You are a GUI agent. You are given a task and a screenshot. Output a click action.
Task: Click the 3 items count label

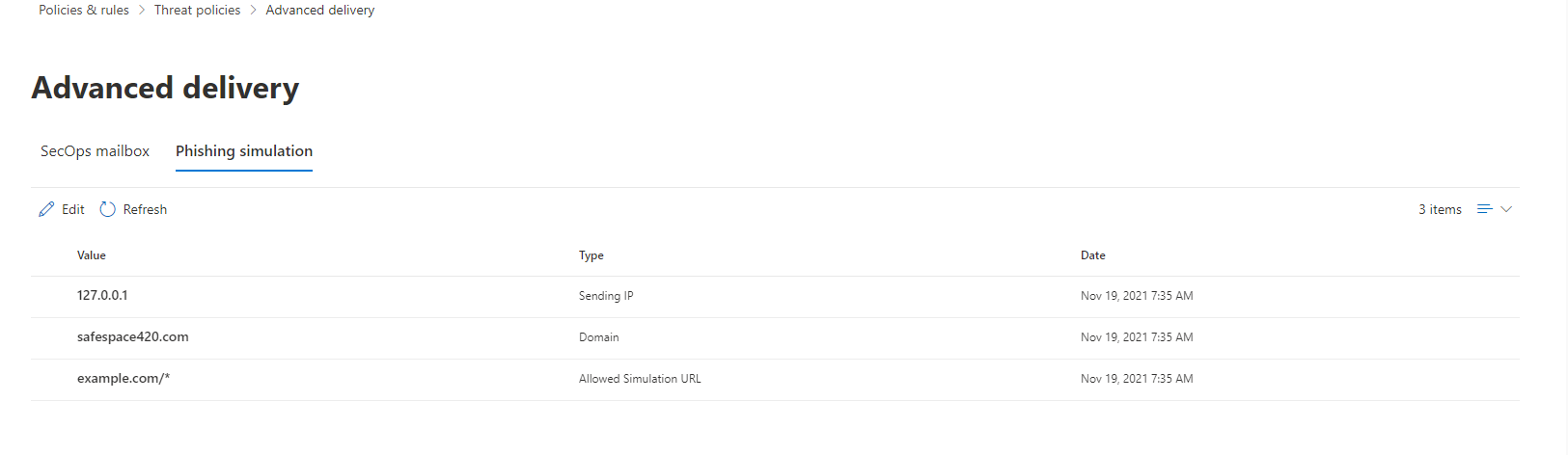pyautogui.click(x=1440, y=209)
